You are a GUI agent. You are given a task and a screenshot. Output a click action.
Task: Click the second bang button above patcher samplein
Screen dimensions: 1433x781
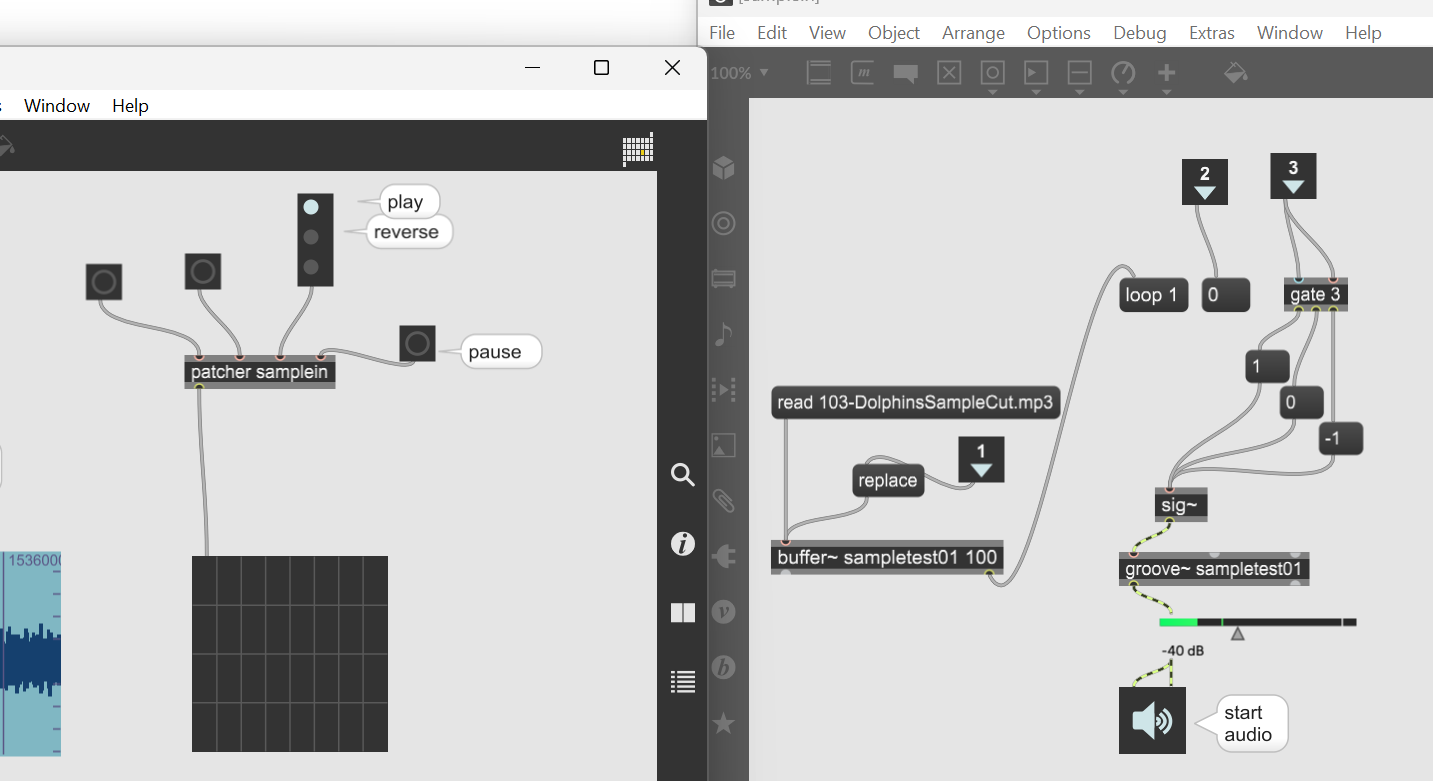(x=203, y=271)
